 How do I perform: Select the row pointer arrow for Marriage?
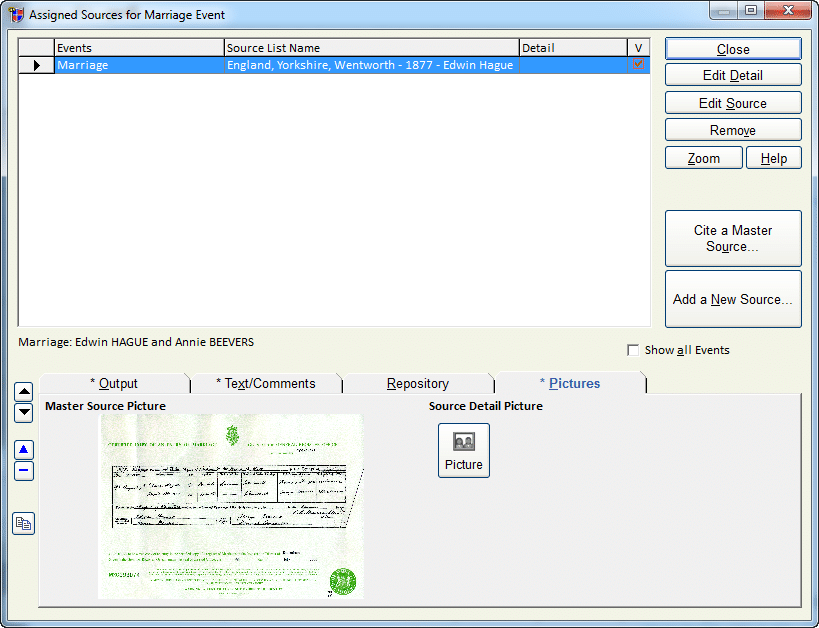pos(36,65)
